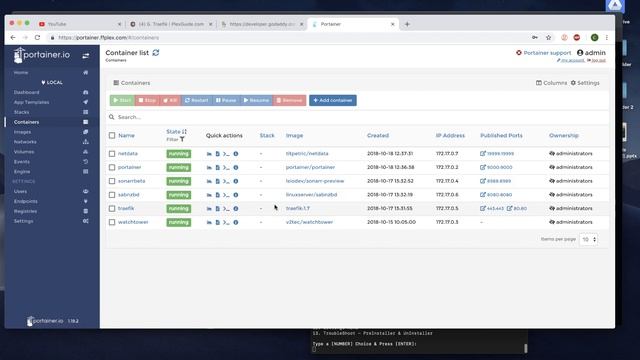Click the browser reload icon
The width and height of the screenshot is (640, 360).
click(x=37, y=38)
